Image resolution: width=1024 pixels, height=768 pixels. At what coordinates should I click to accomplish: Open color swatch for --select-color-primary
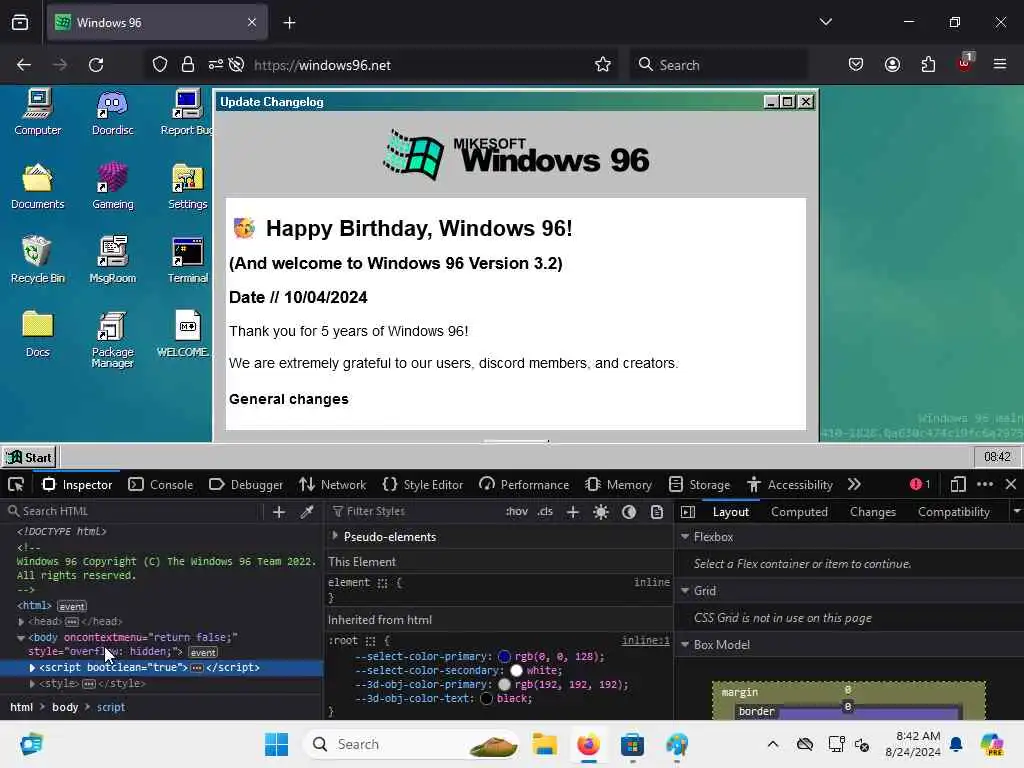504,656
